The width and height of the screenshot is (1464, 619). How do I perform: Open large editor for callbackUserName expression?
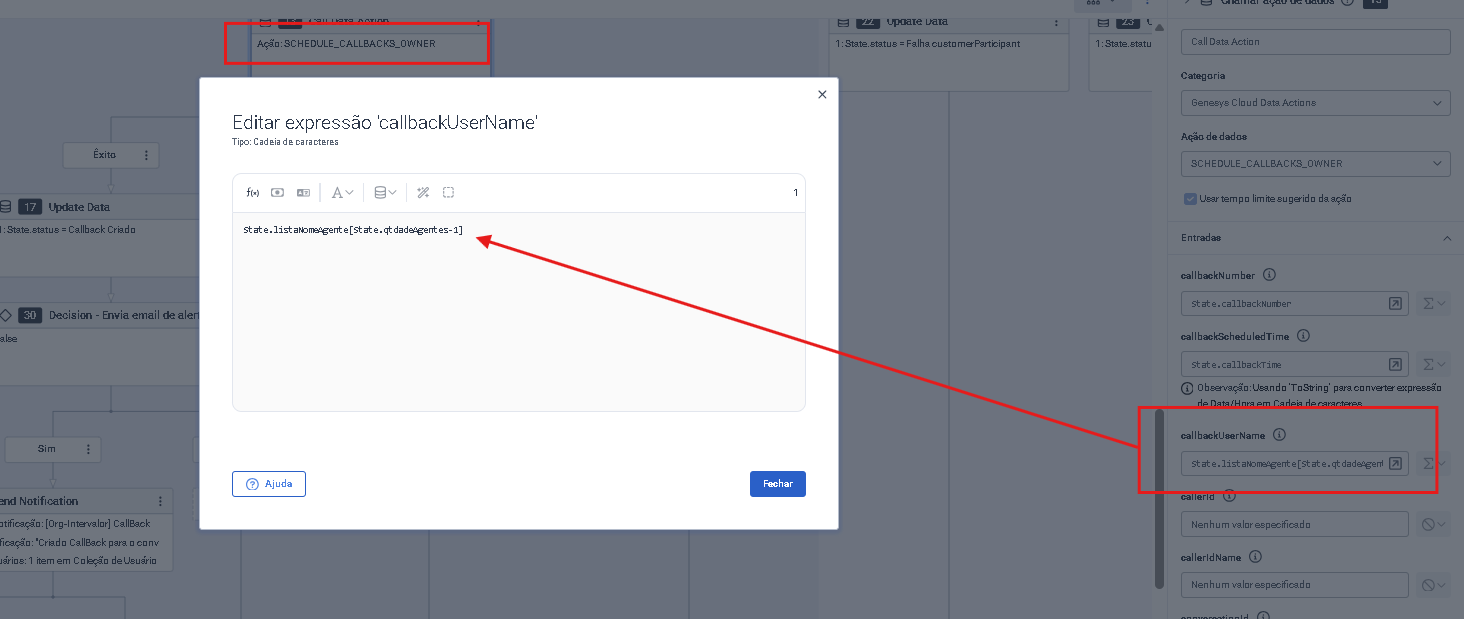[1396, 464]
